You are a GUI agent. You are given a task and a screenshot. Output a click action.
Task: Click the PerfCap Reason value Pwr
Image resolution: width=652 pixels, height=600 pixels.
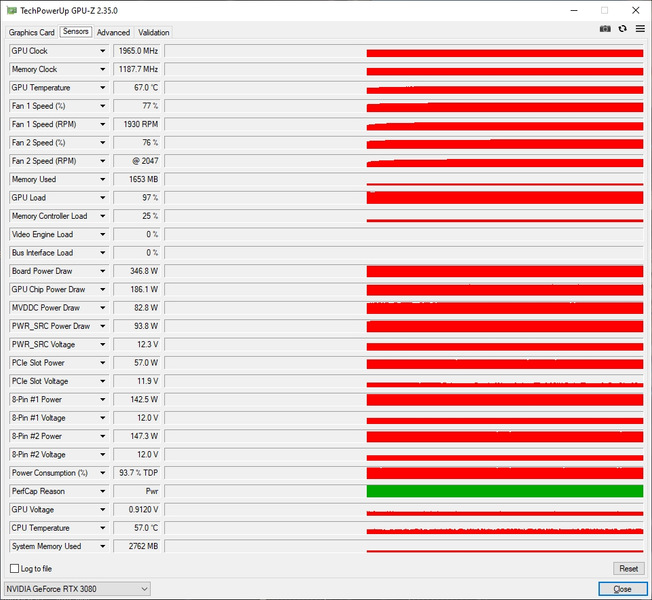[x=137, y=491]
